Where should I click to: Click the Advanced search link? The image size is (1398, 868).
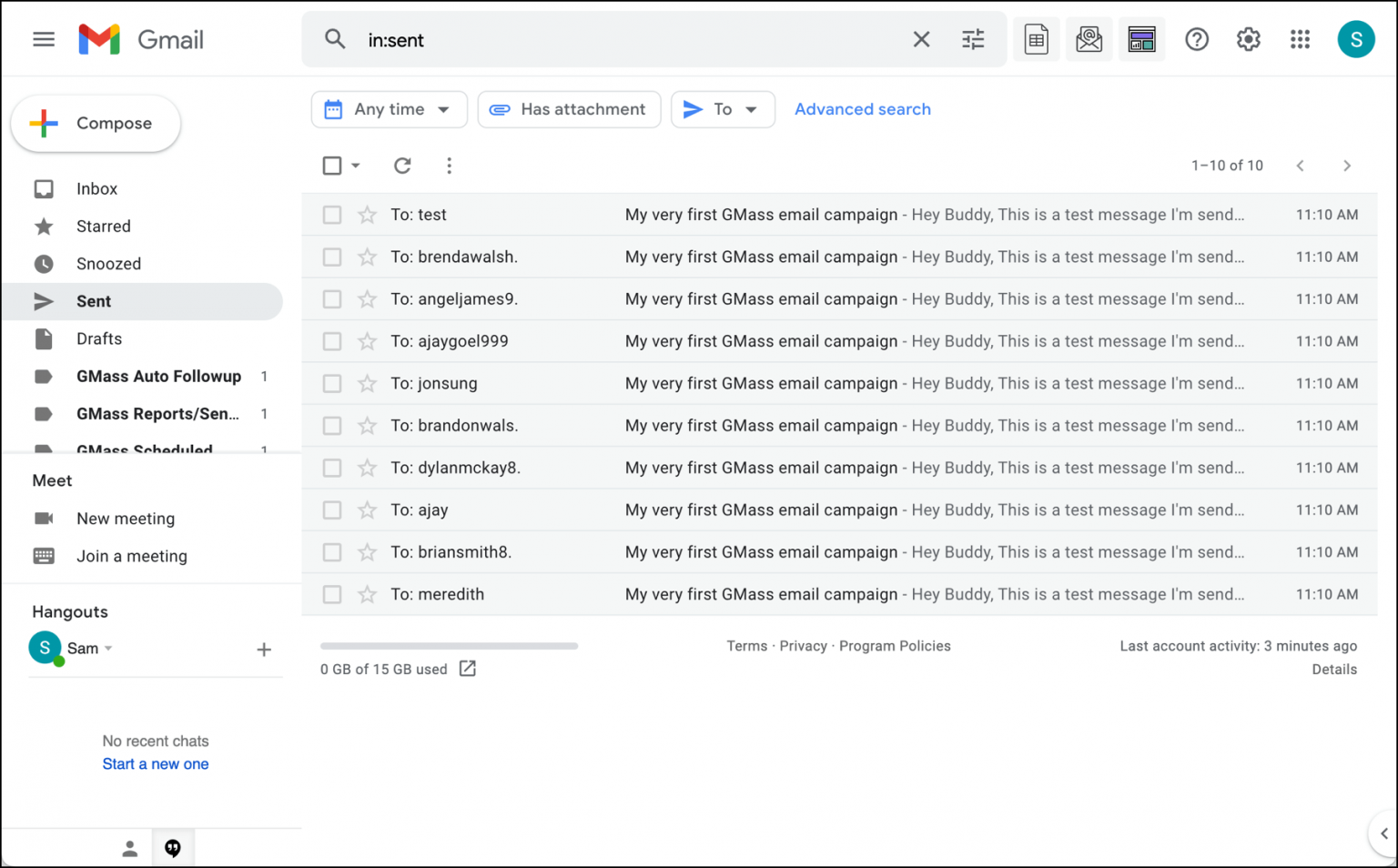point(862,109)
